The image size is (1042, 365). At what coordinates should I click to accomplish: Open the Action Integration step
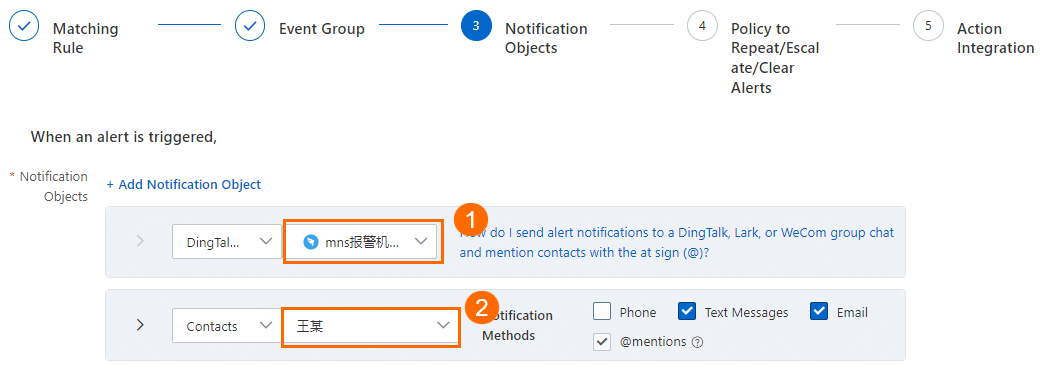click(x=995, y=39)
